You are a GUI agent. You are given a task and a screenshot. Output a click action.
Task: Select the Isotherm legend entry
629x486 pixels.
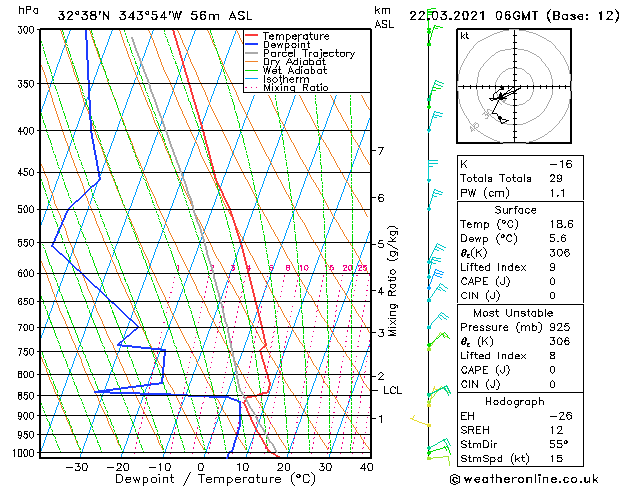point(277,79)
